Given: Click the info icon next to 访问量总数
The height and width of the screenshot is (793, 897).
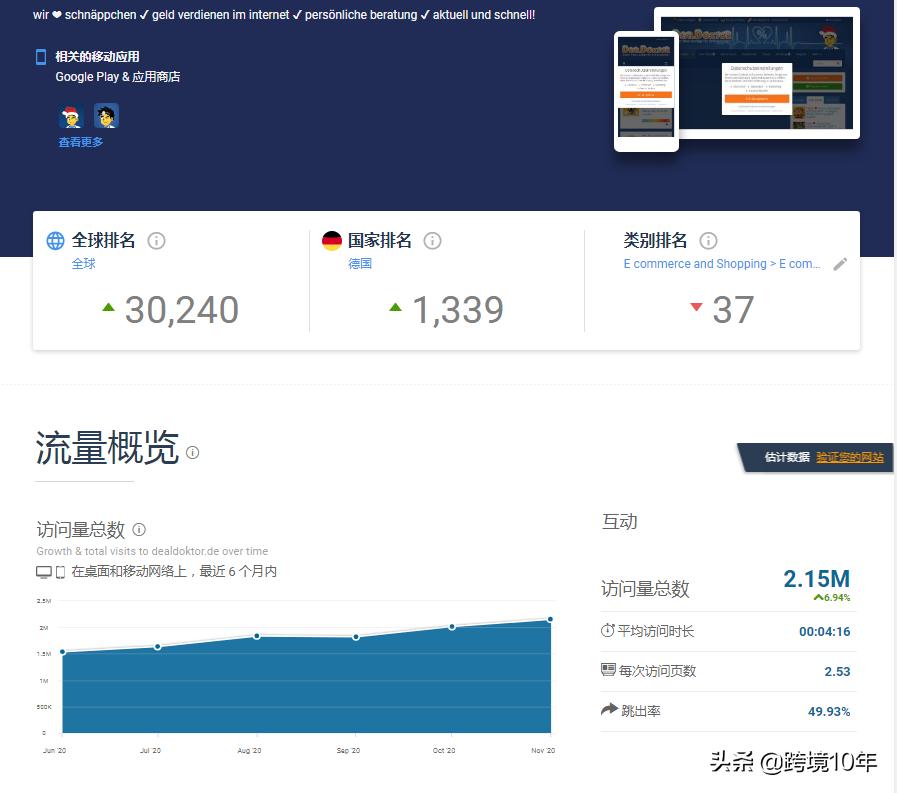Looking at the screenshot, I should coord(138,530).
